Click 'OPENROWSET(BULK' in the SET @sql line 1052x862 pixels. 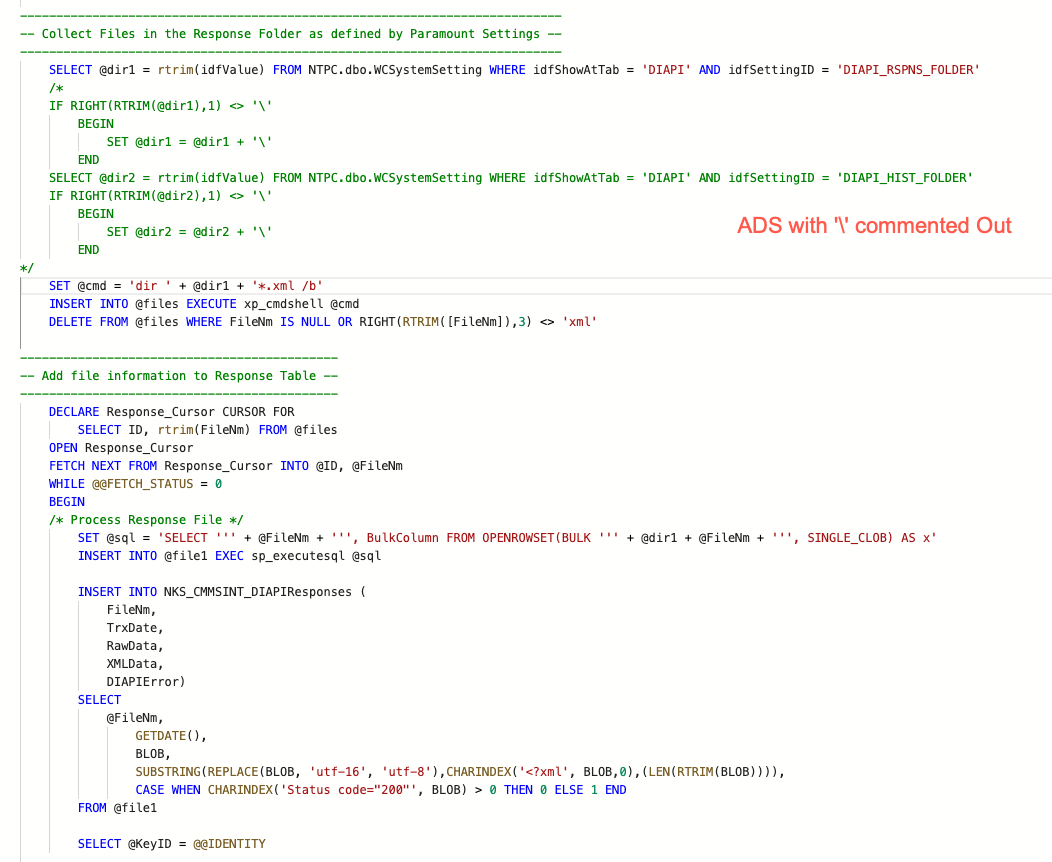[536, 538]
